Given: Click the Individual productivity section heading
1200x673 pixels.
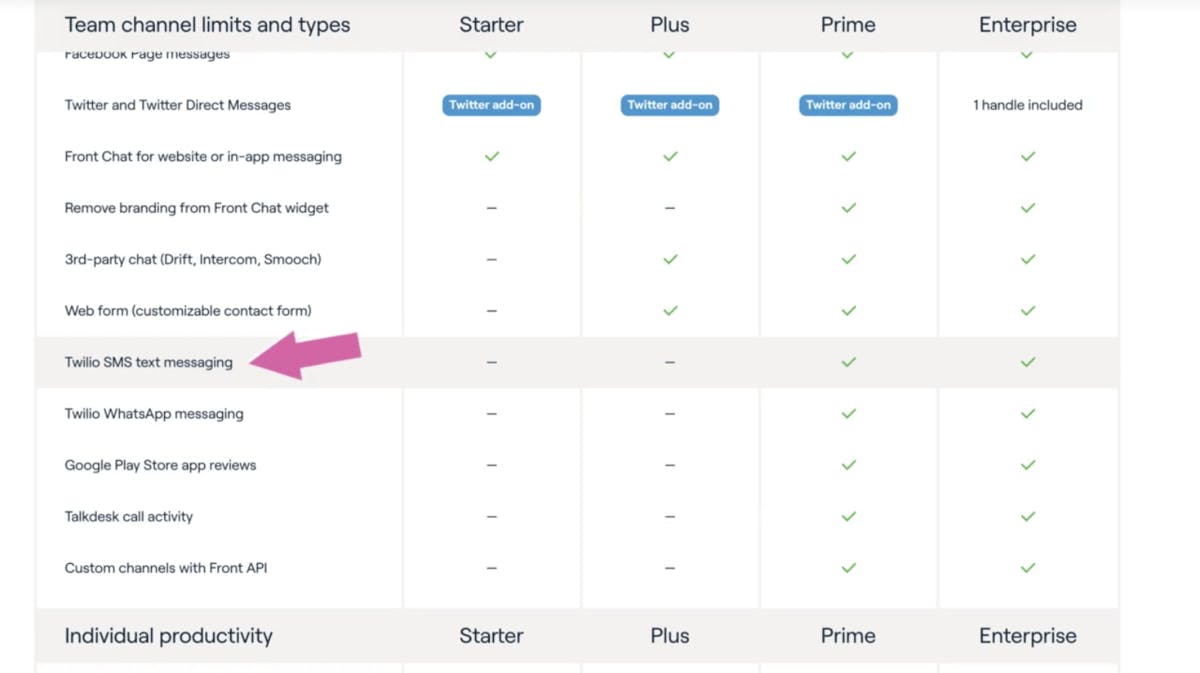Looking at the screenshot, I should 168,636.
